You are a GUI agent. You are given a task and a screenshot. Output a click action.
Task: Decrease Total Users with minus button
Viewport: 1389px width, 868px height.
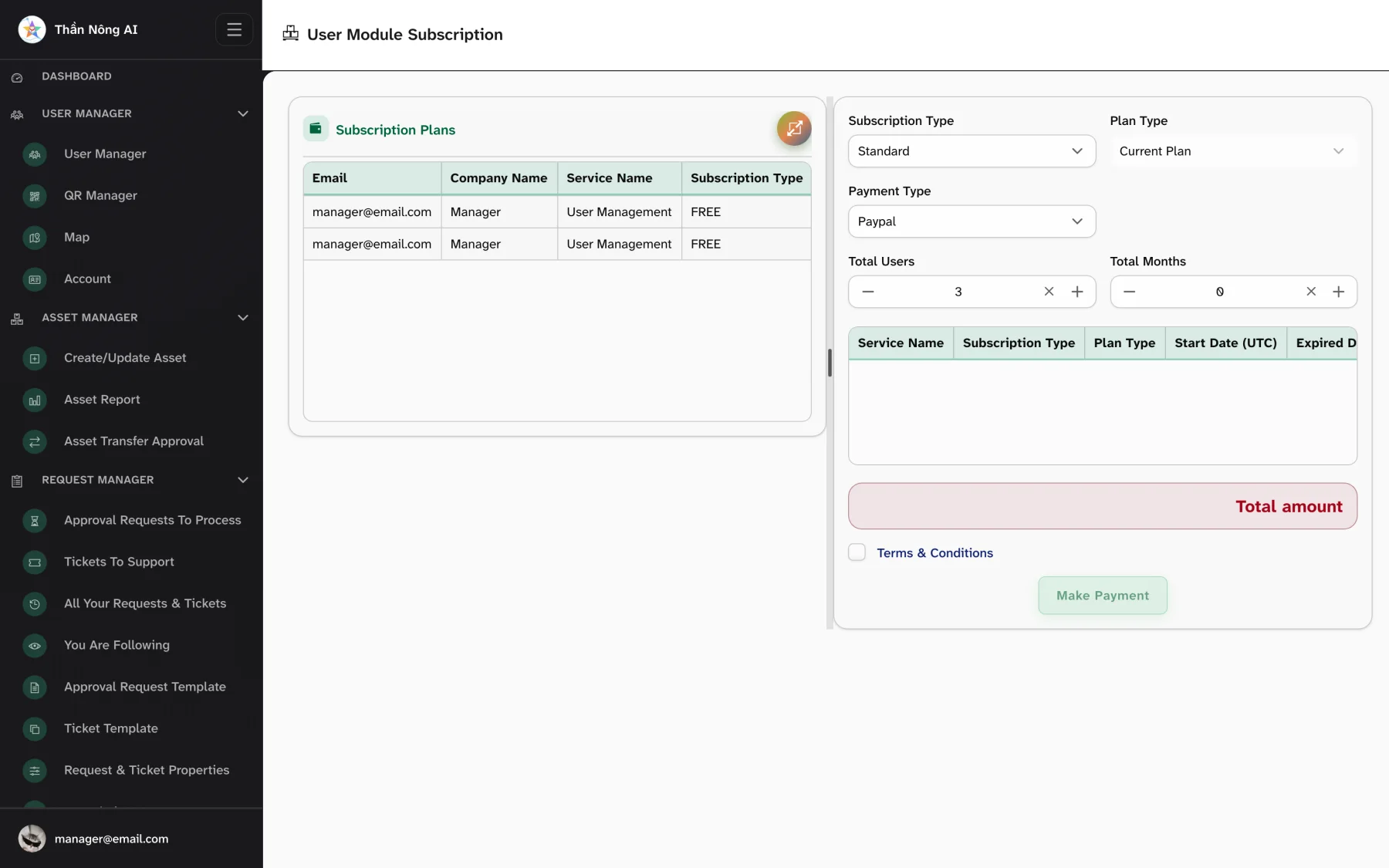[867, 292]
